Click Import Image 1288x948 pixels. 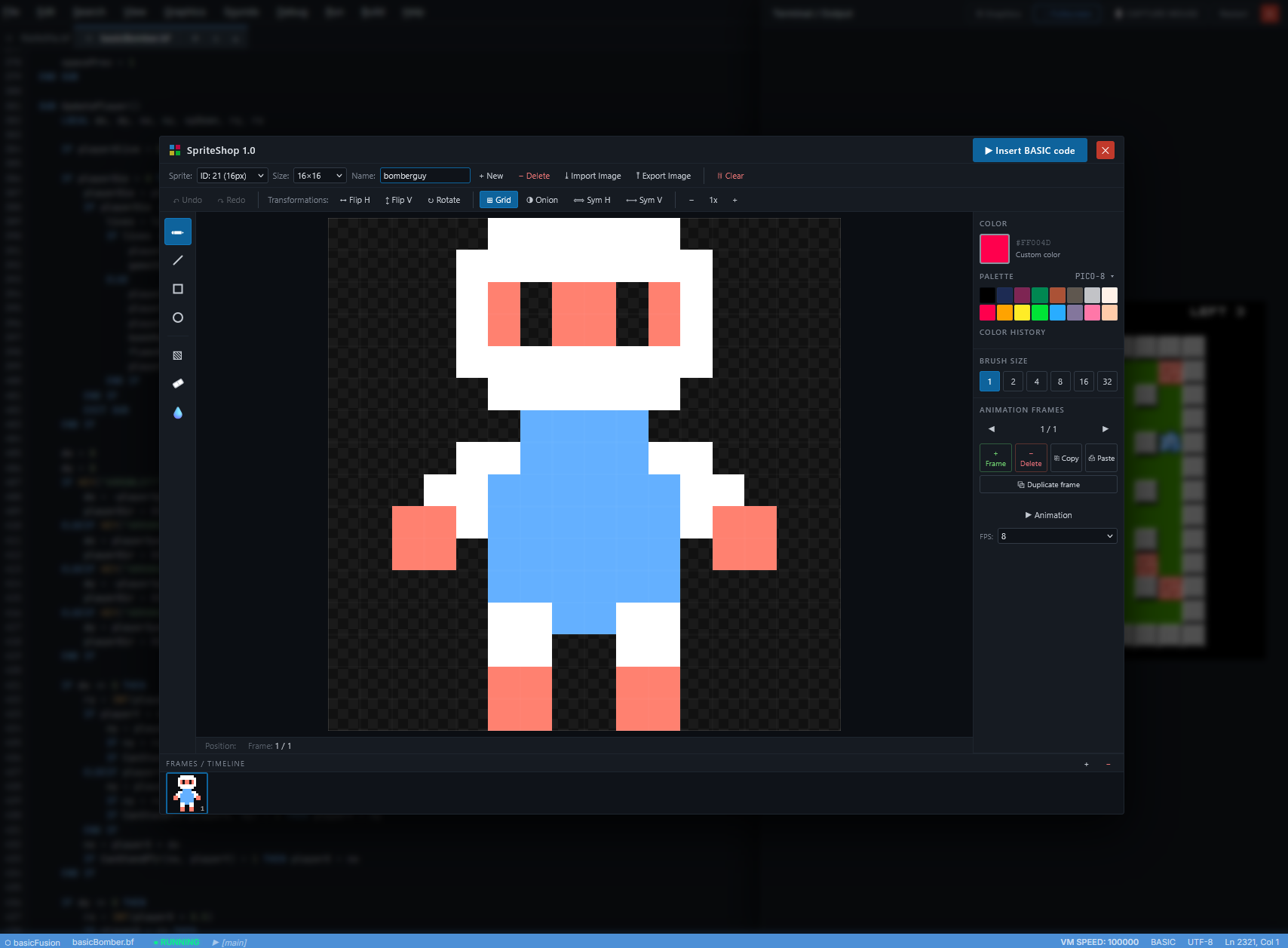(593, 176)
